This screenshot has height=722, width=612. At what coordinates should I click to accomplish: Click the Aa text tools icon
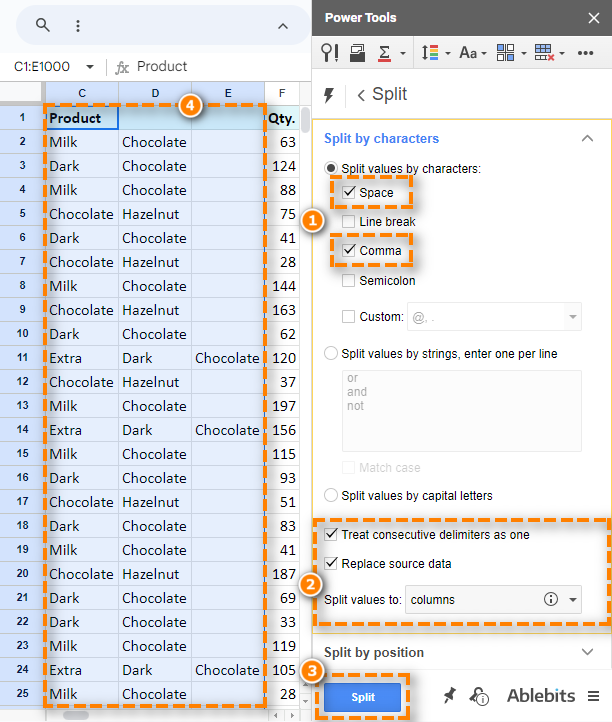click(x=468, y=53)
